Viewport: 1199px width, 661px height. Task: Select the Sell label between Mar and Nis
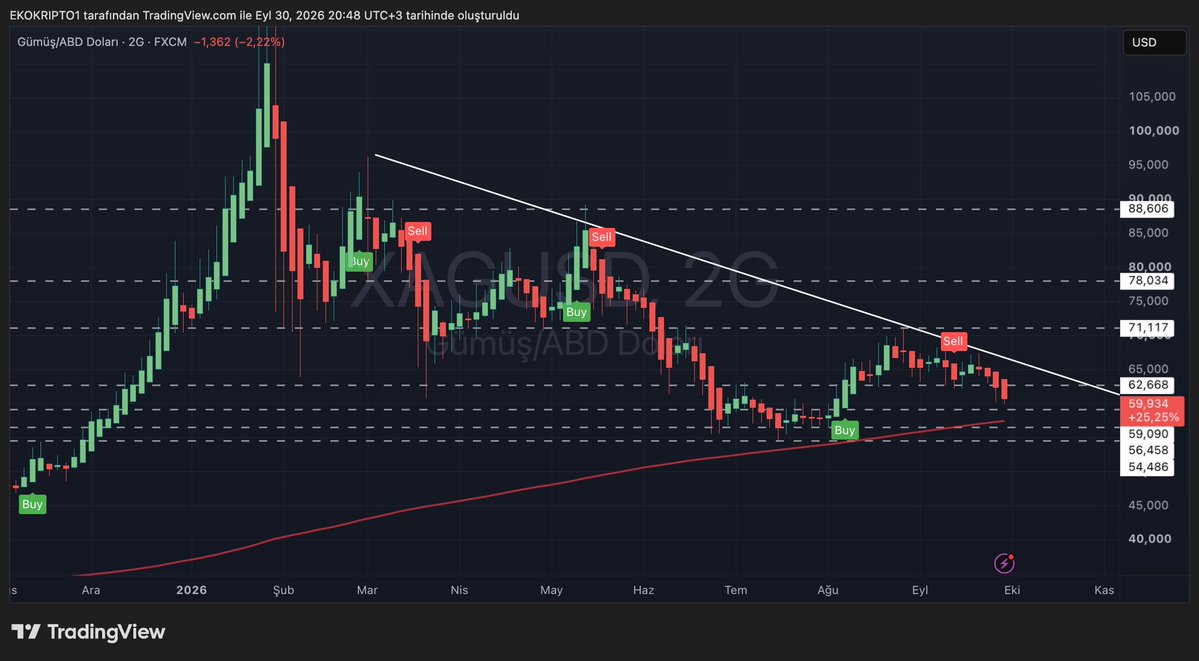[x=418, y=231]
